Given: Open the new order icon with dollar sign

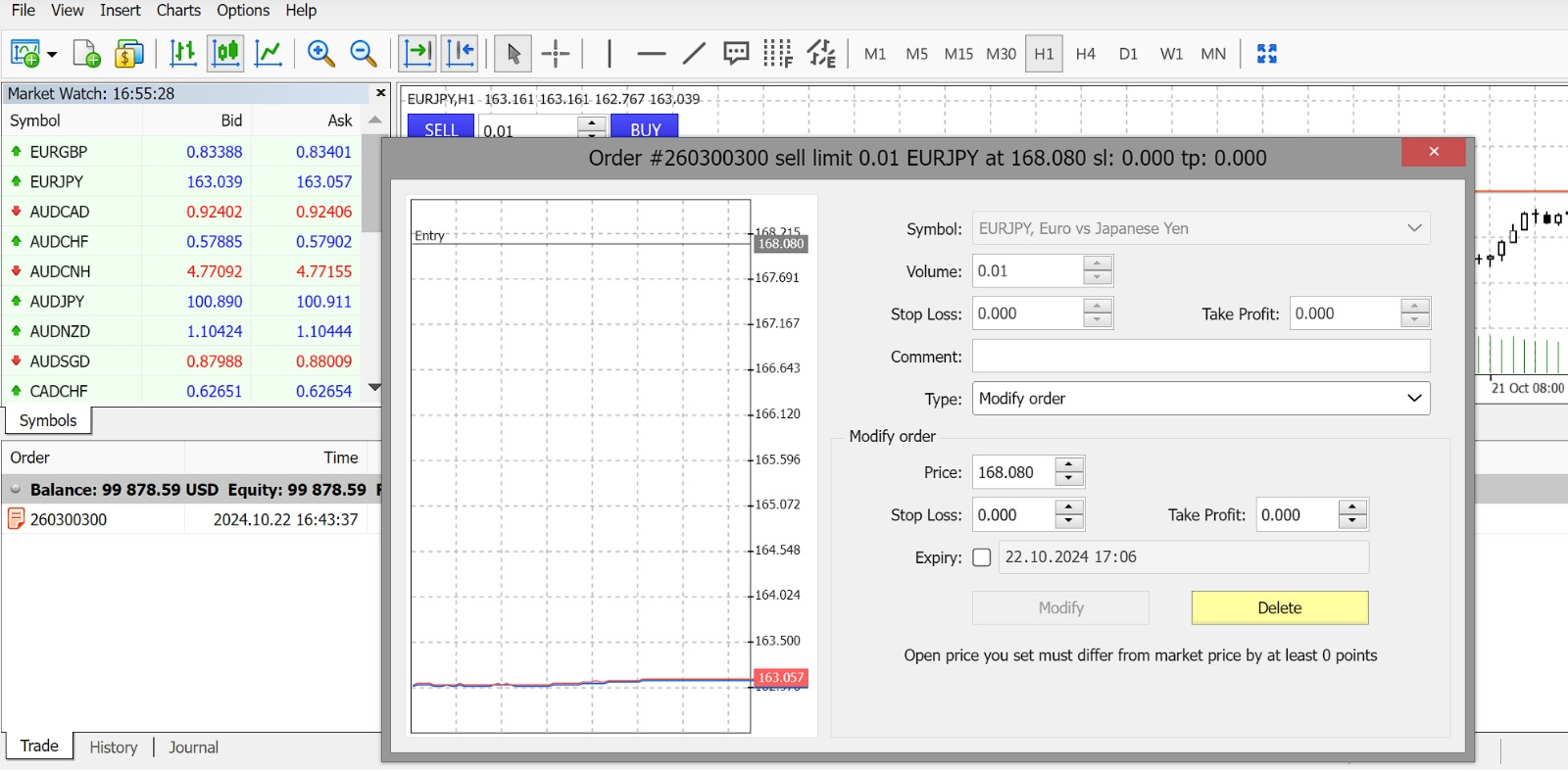Looking at the screenshot, I should click(x=128, y=53).
